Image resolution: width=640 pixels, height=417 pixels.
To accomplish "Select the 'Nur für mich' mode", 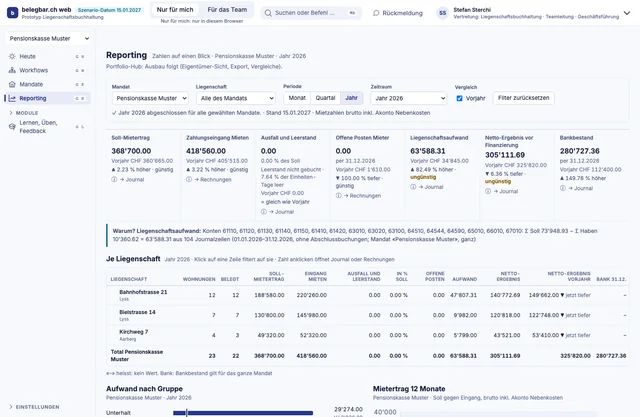I will (x=175, y=9).
